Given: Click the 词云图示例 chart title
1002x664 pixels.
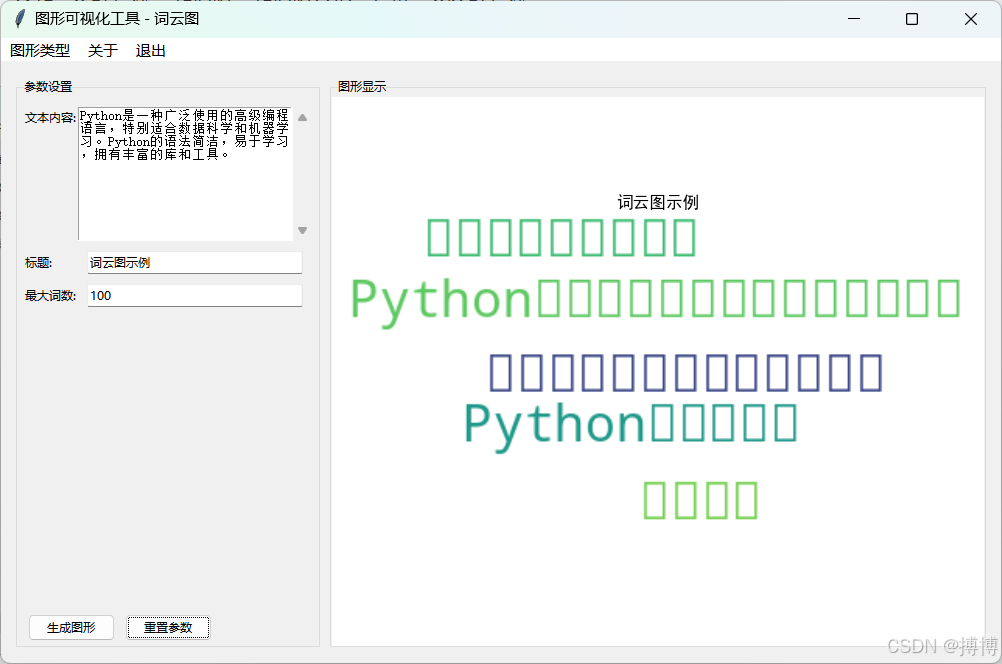Looking at the screenshot, I should (x=658, y=203).
